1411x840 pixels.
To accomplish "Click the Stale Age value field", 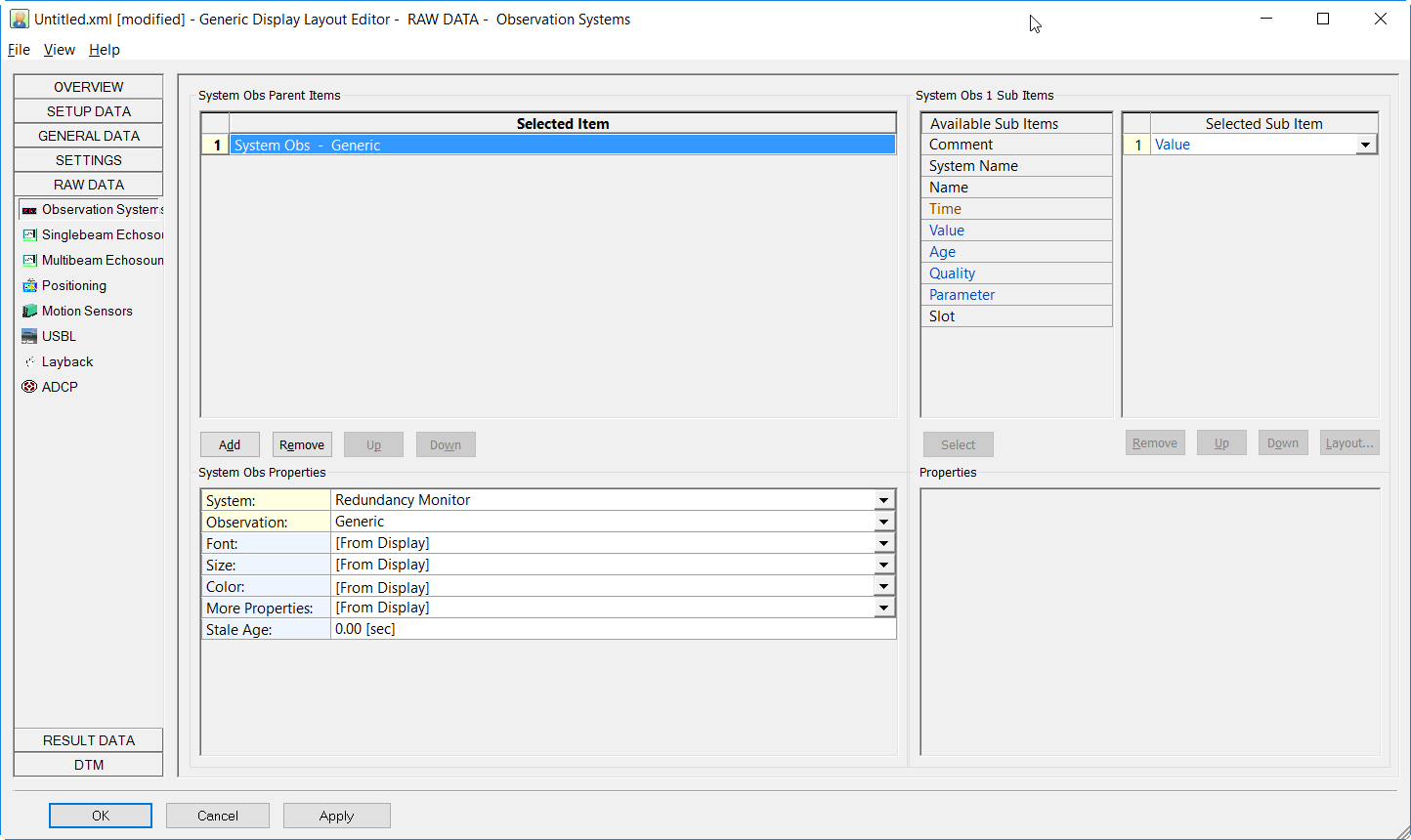I will coord(613,630).
